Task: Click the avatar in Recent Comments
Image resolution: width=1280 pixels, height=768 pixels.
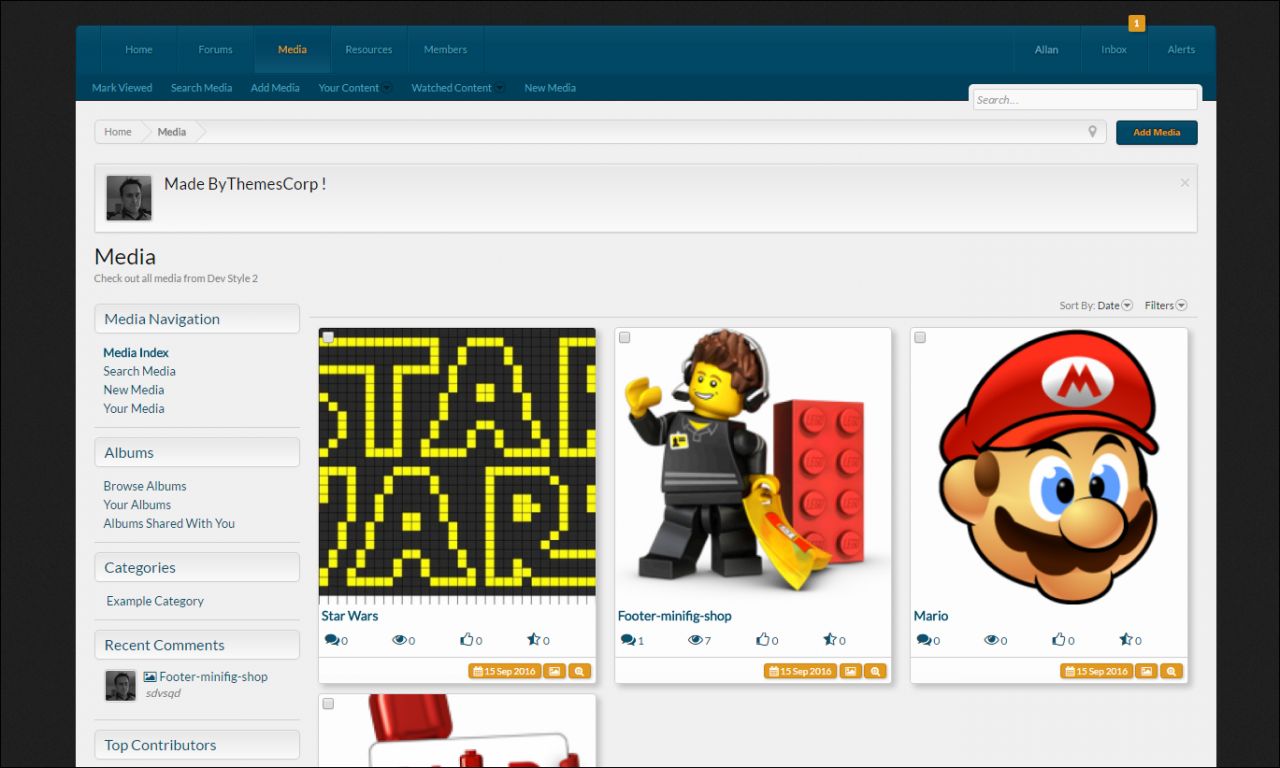Action: point(120,685)
